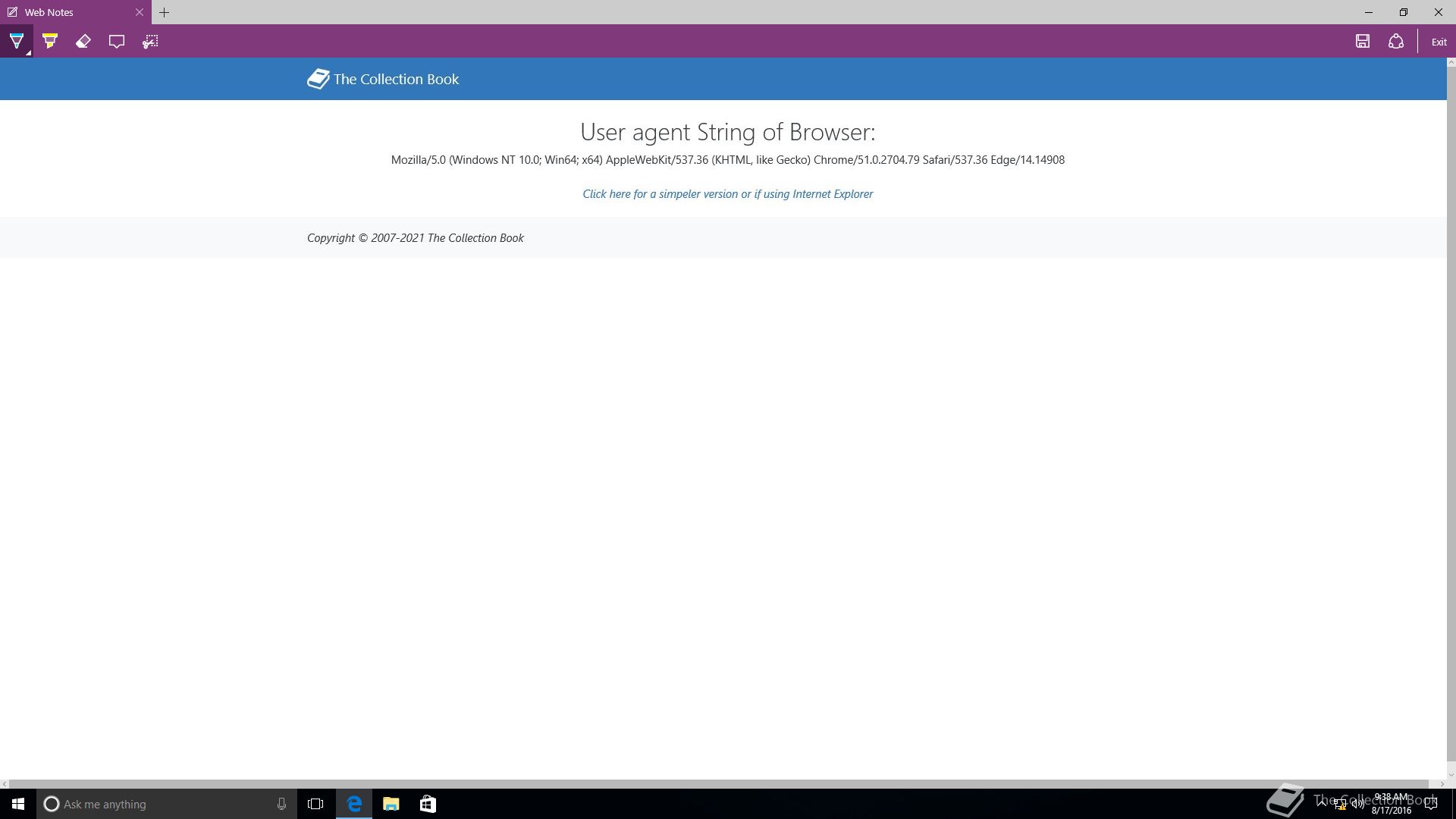Restore down the Edge window

click(1404, 12)
